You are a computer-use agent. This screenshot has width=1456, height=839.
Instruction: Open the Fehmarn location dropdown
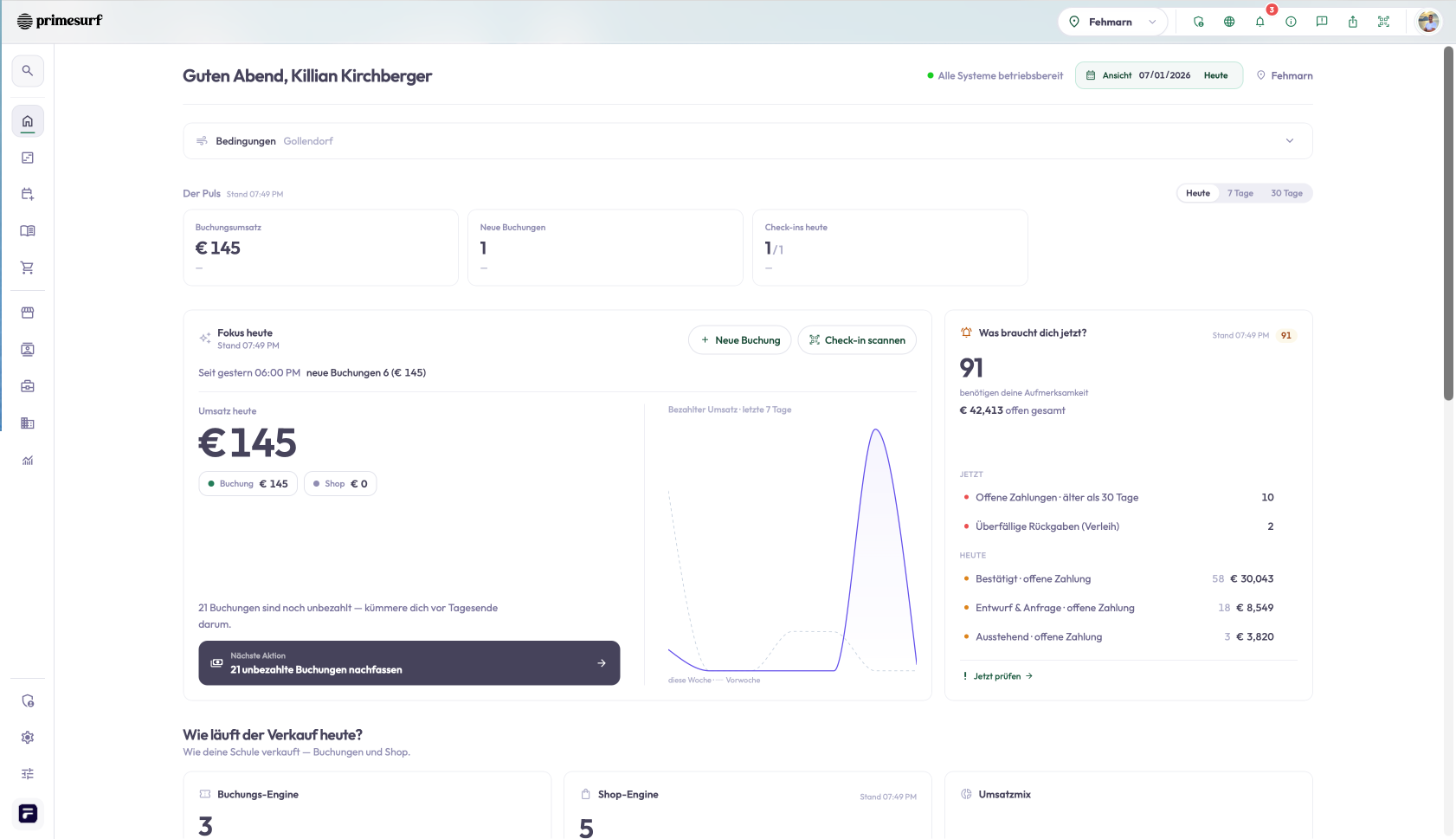[1112, 22]
